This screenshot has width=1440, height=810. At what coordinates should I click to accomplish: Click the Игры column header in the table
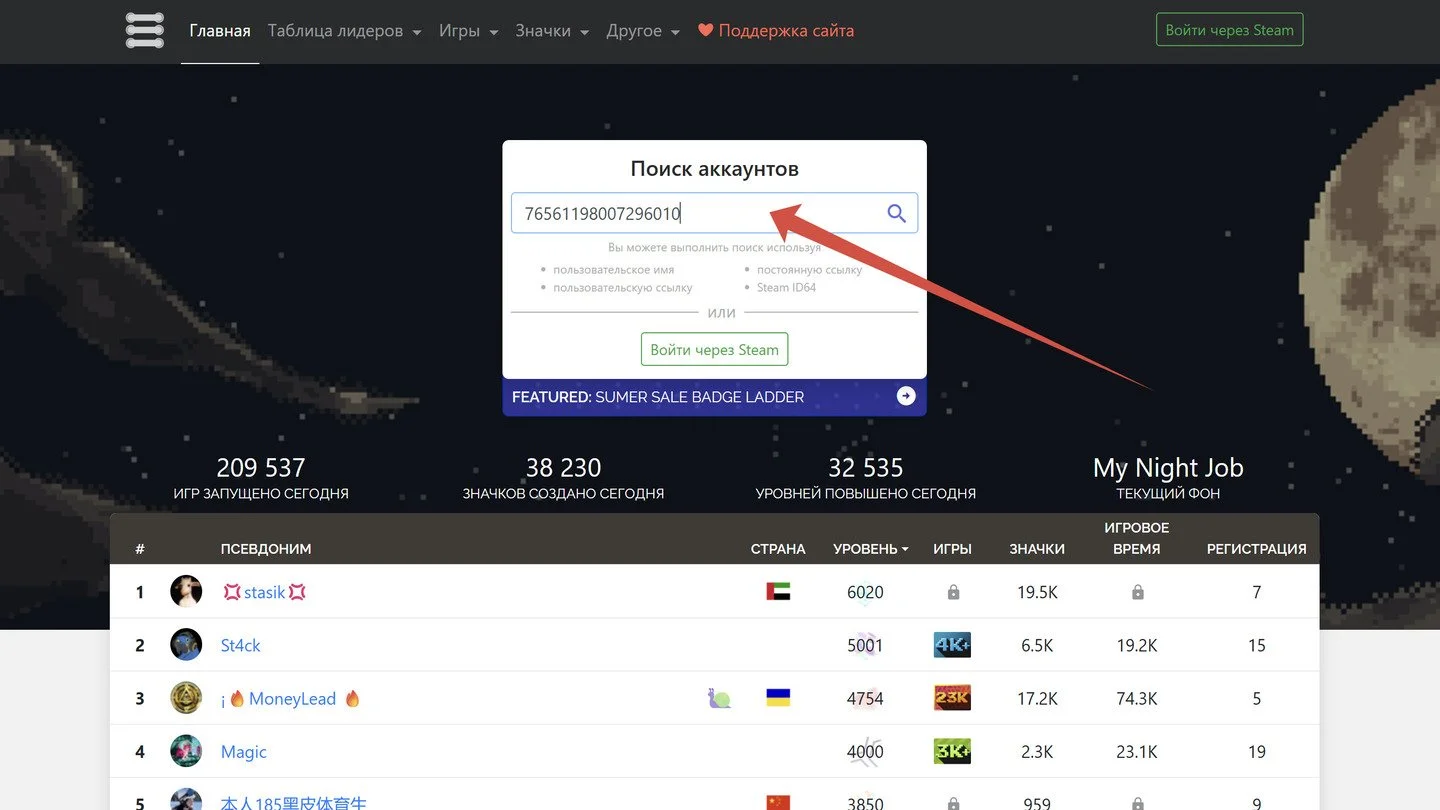(952, 549)
